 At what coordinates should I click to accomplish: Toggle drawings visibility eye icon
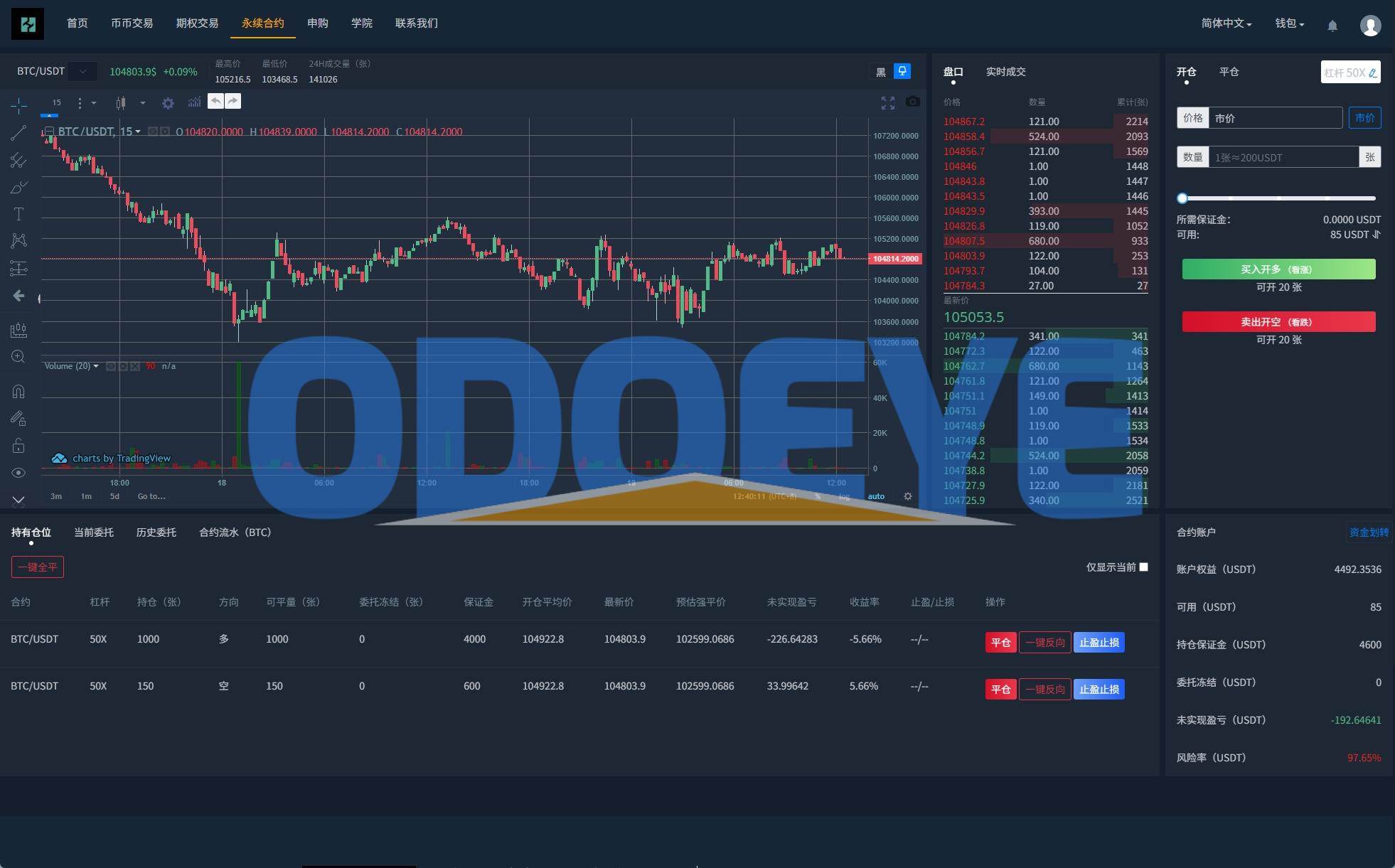pyautogui.click(x=18, y=473)
